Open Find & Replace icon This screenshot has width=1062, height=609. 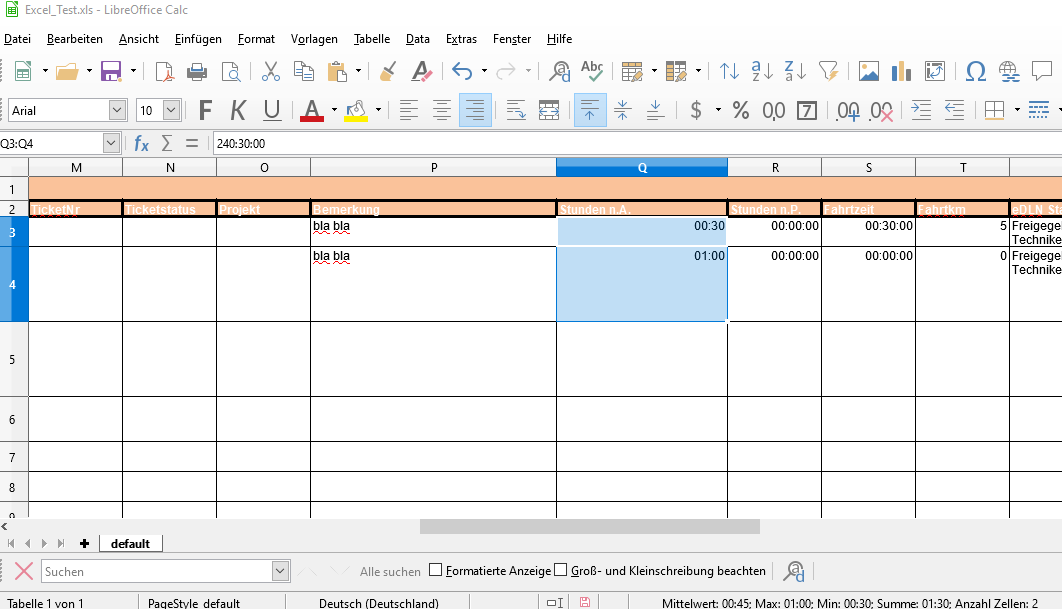pyautogui.click(x=559, y=71)
